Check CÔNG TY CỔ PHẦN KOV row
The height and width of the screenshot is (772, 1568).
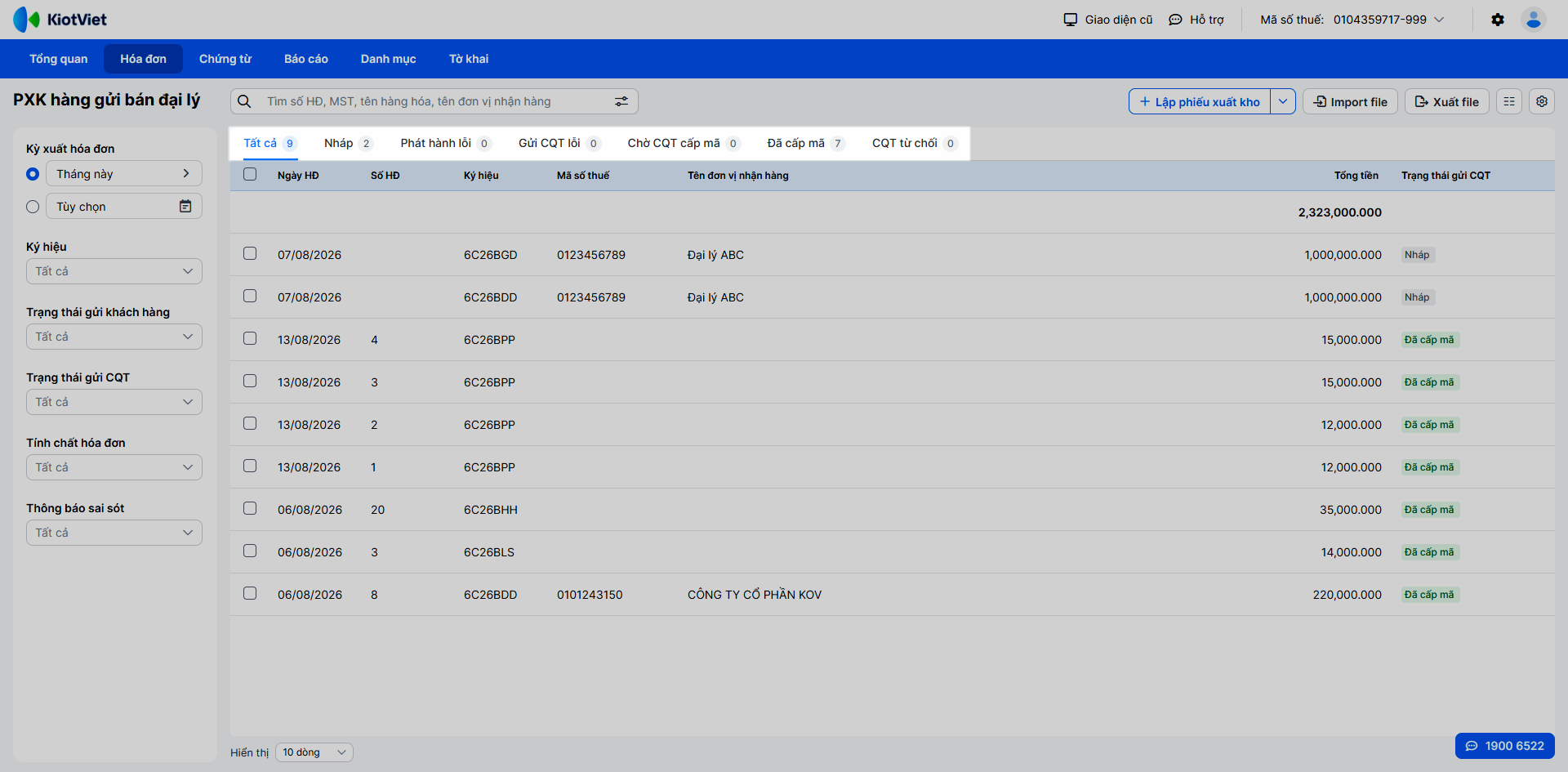tap(250, 593)
